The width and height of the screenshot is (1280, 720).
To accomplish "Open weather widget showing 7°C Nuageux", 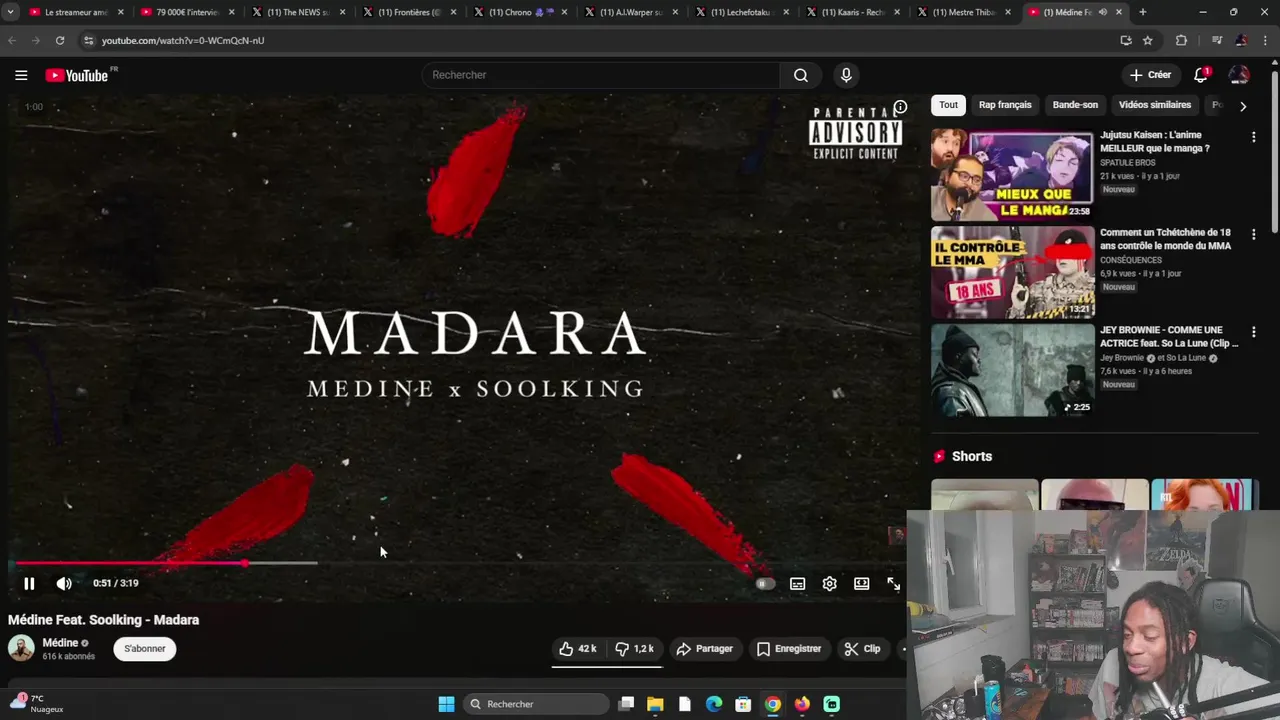I will point(38,704).
